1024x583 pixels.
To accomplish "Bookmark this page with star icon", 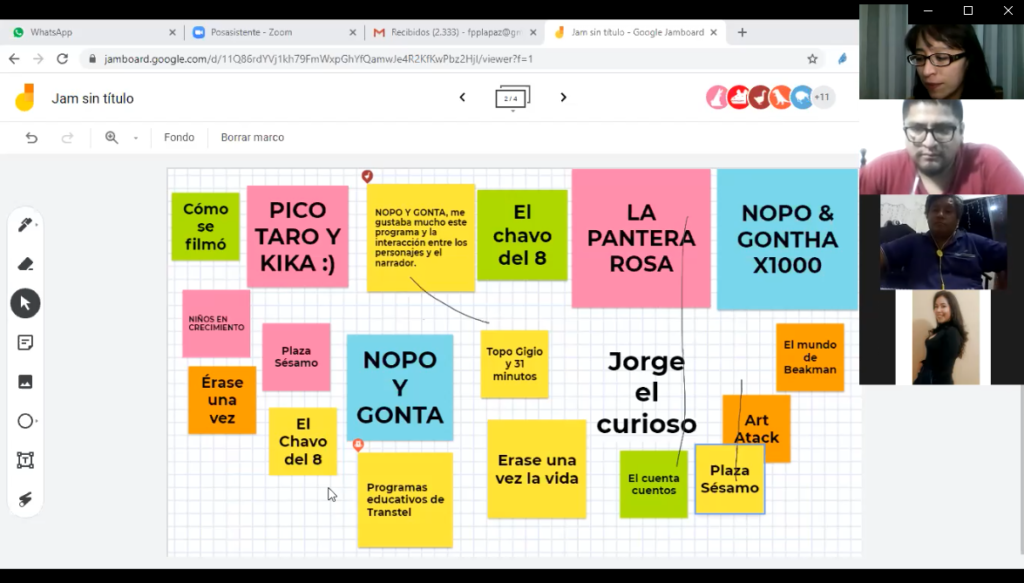I will point(812,59).
